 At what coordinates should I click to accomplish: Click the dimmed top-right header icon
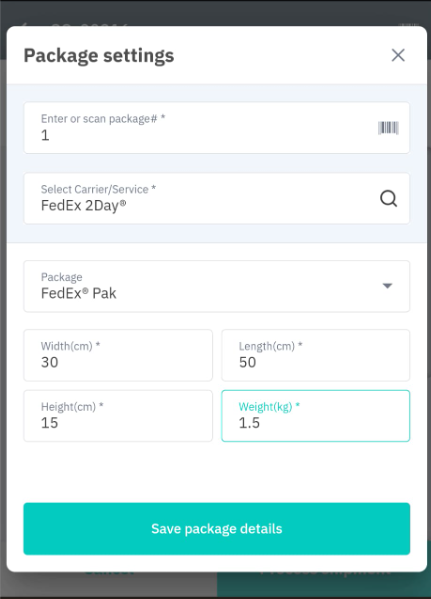click(408, 25)
